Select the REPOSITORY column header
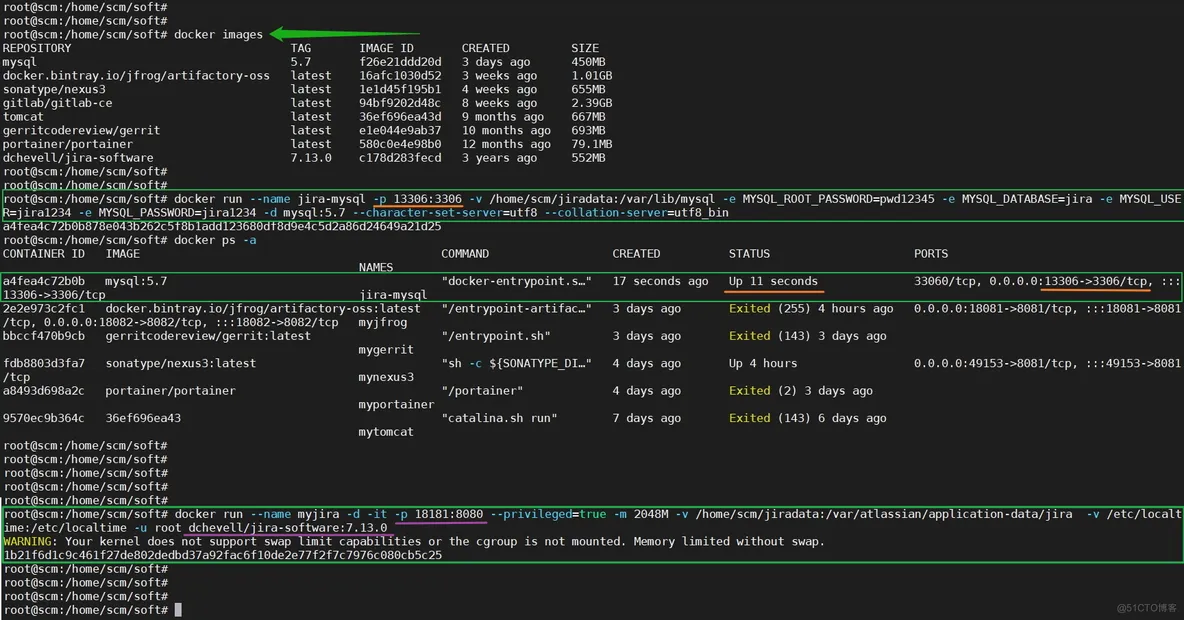1184x620 pixels. pyautogui.click(x=37, y=48)
